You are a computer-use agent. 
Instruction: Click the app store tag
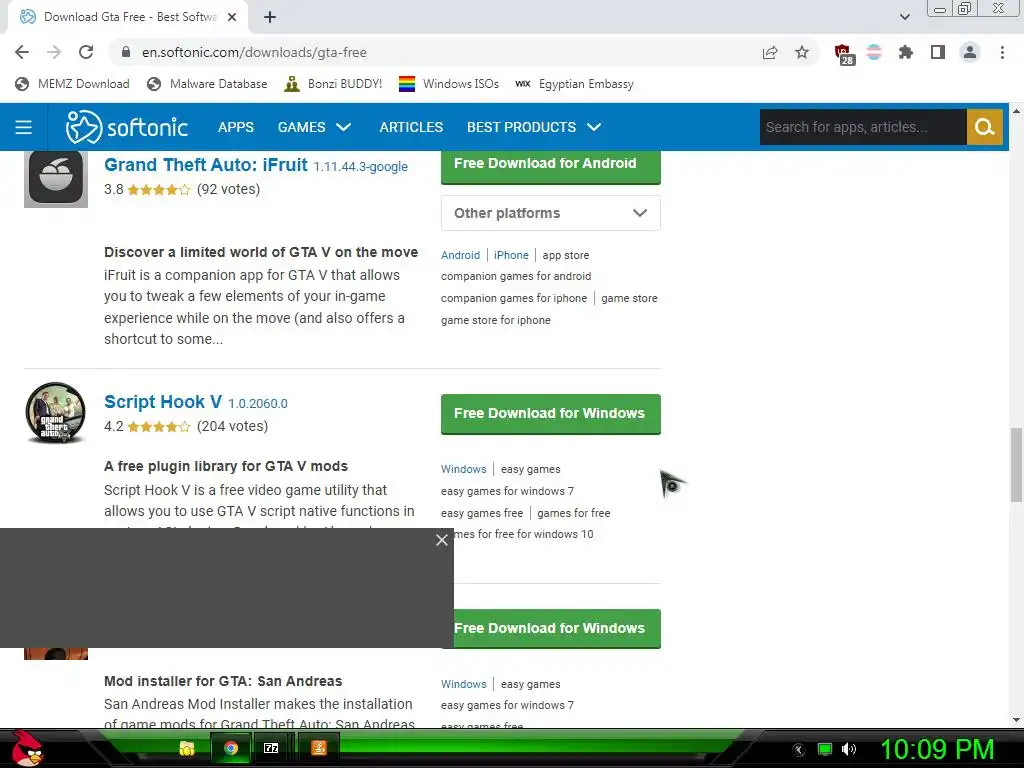point(566,255)
